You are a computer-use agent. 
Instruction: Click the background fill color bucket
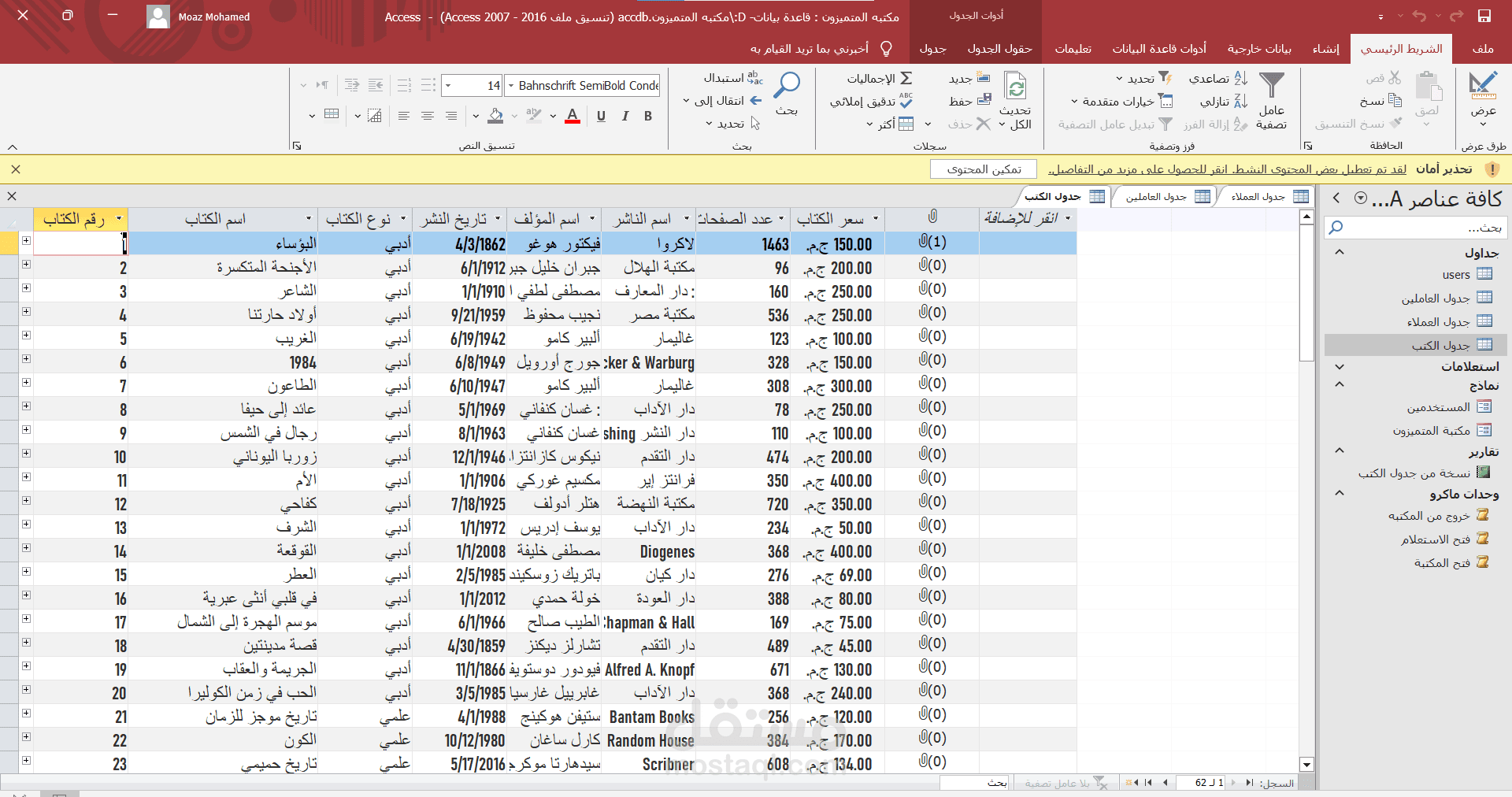click(495, 116)
